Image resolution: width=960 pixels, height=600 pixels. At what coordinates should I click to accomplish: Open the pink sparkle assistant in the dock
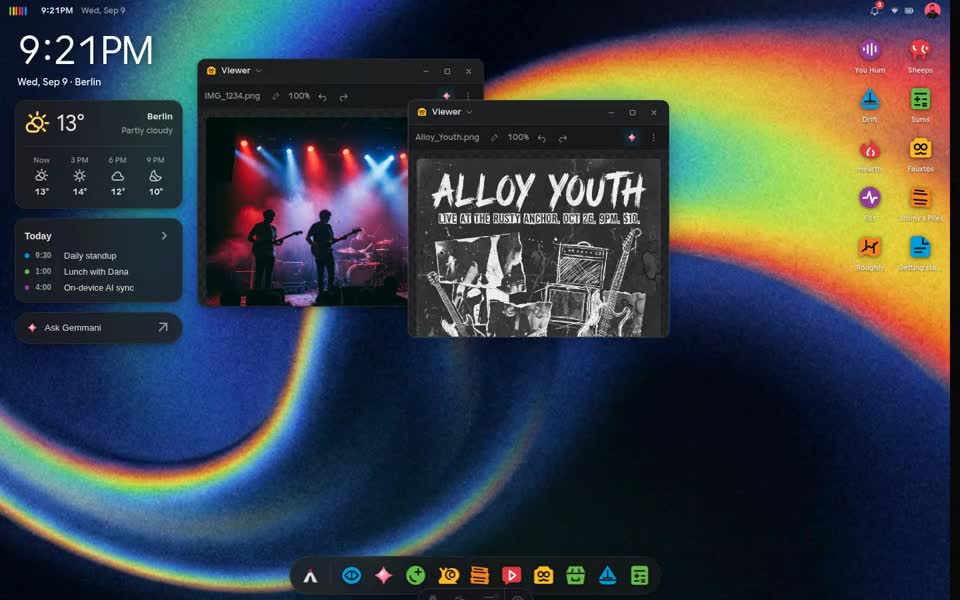coord(383,576)
